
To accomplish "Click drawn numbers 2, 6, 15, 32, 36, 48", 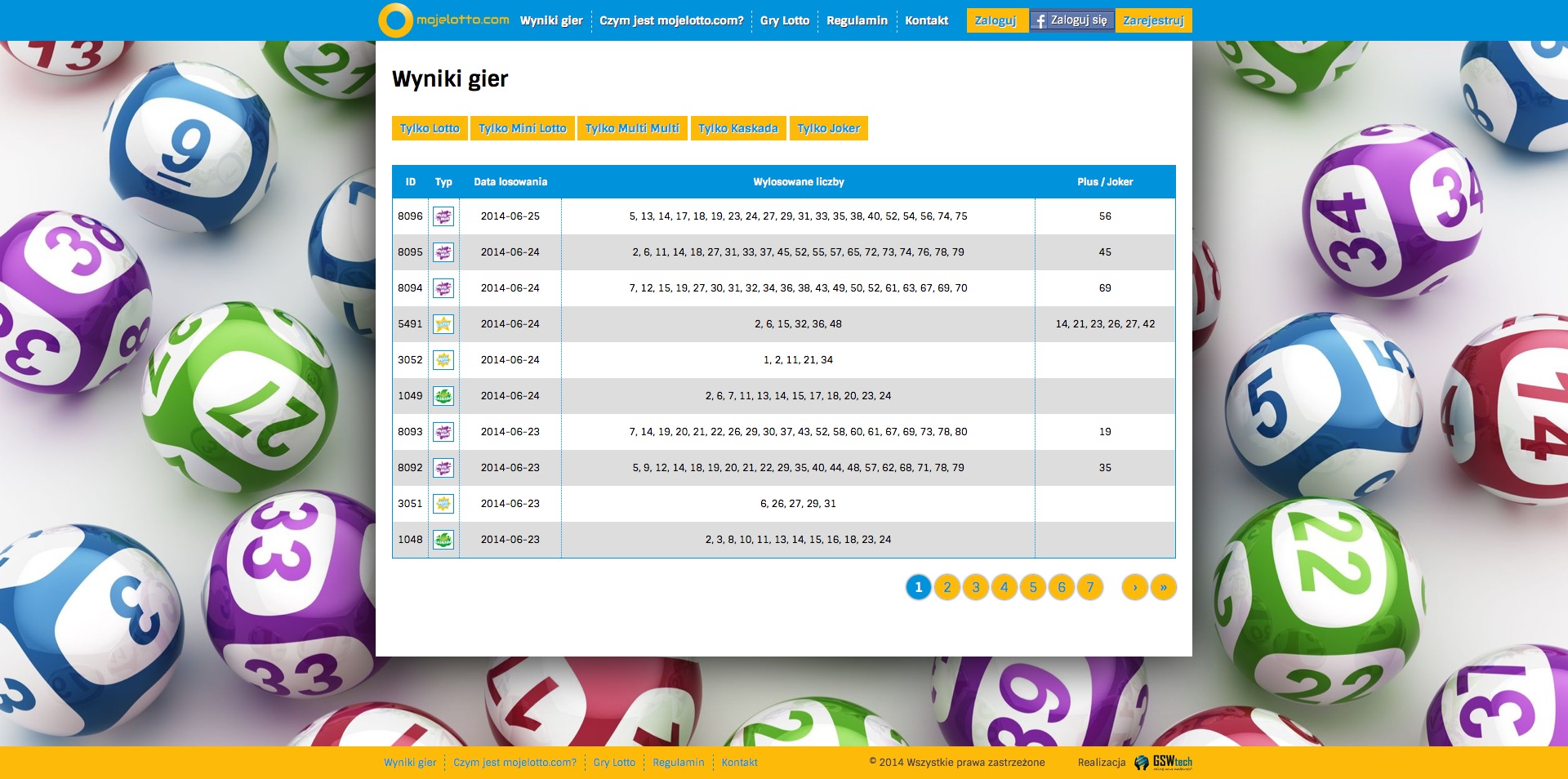I will pos(798,324).
